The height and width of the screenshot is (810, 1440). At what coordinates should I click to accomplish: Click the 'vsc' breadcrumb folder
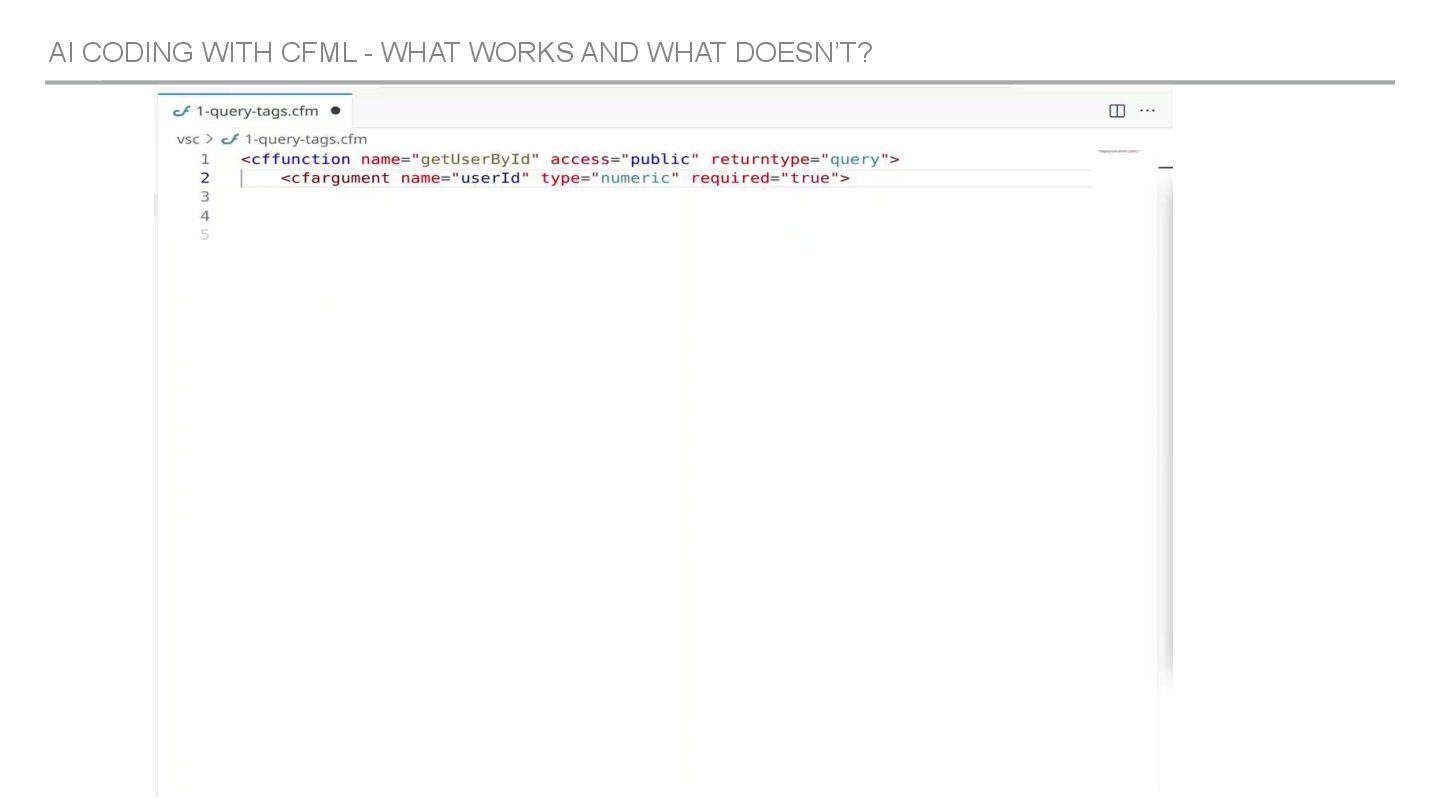coord(188,139)
